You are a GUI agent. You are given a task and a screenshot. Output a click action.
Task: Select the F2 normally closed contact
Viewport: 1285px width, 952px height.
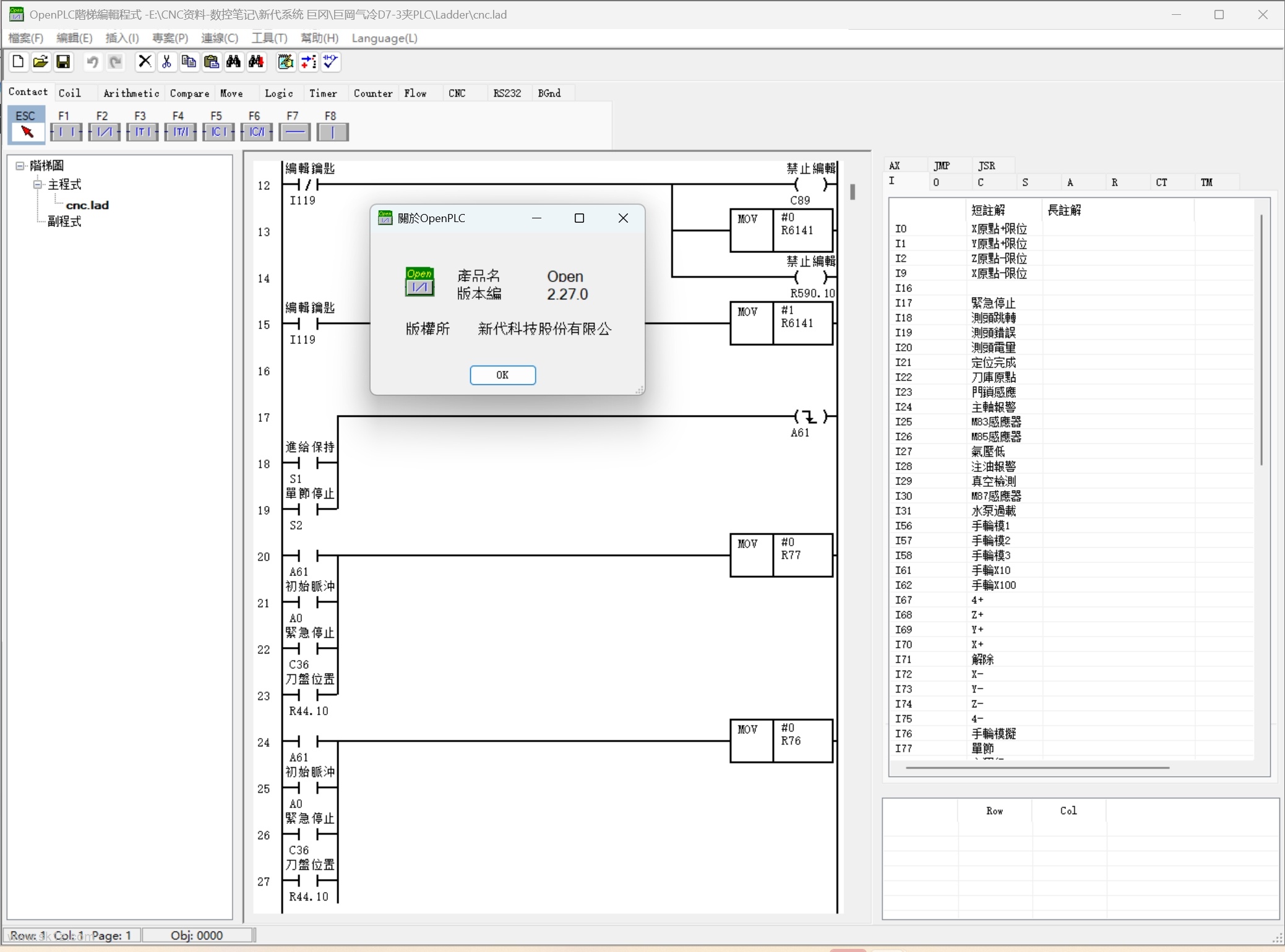[x=104, y=131]
